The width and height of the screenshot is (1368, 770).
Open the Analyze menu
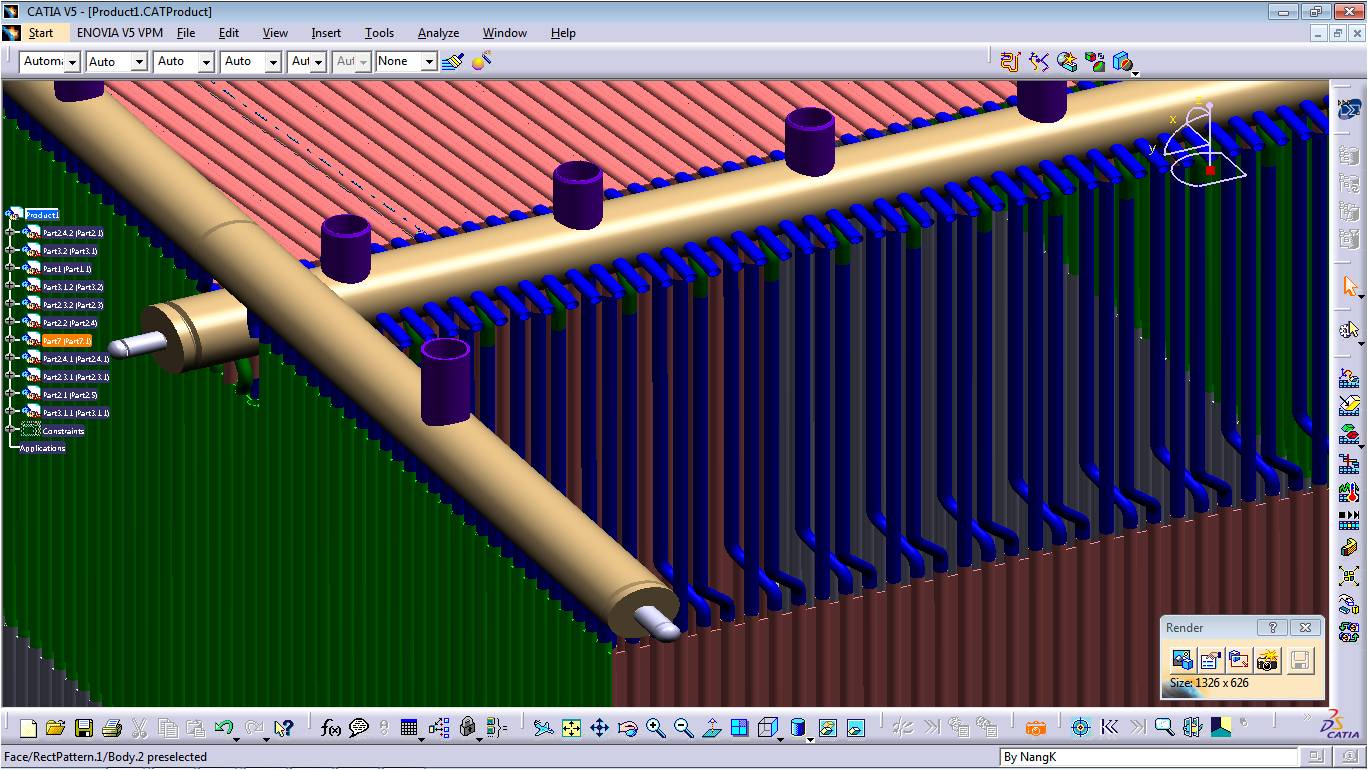[438, 33]
